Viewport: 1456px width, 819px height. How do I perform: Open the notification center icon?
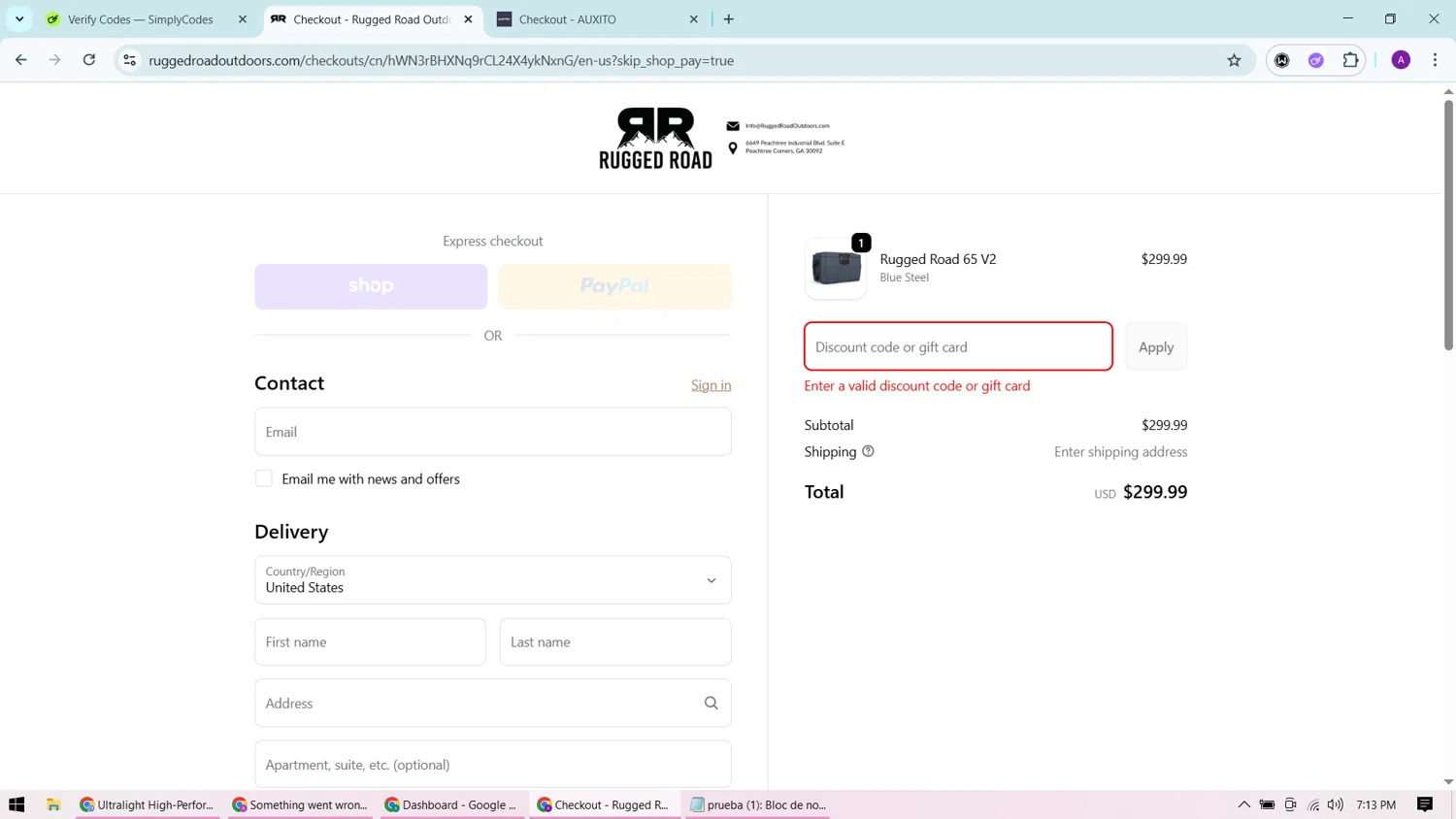pos(1425,804)
